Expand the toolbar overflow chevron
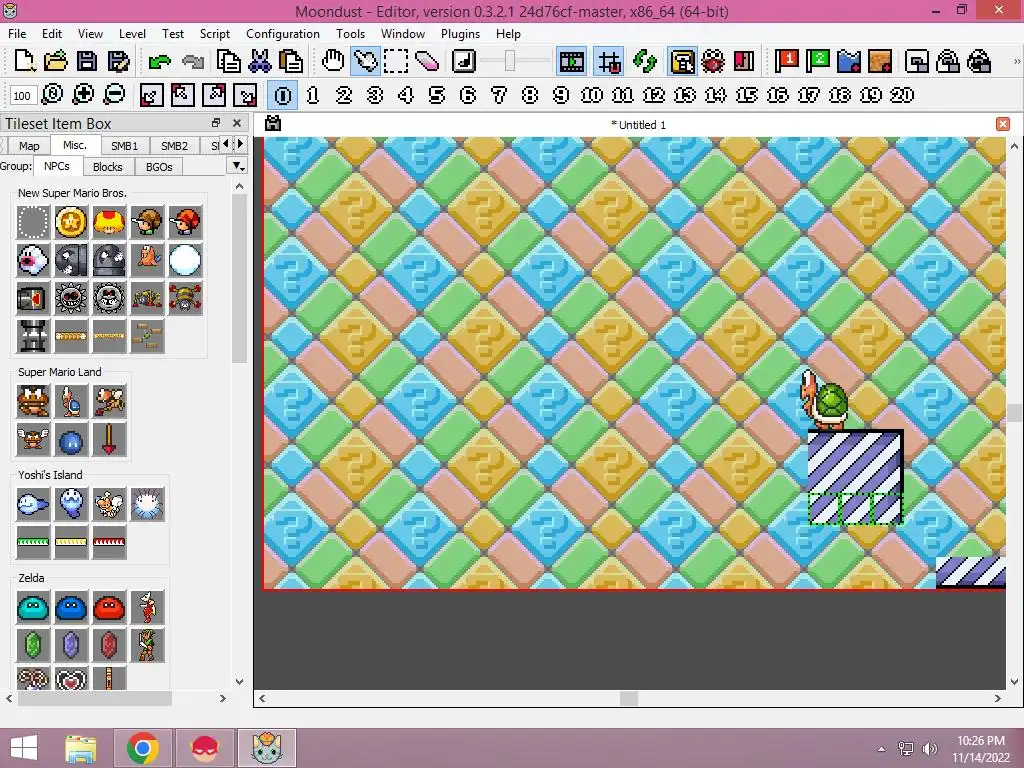Viewport: 1024px width, 768px height. [x=1016, y=61]
